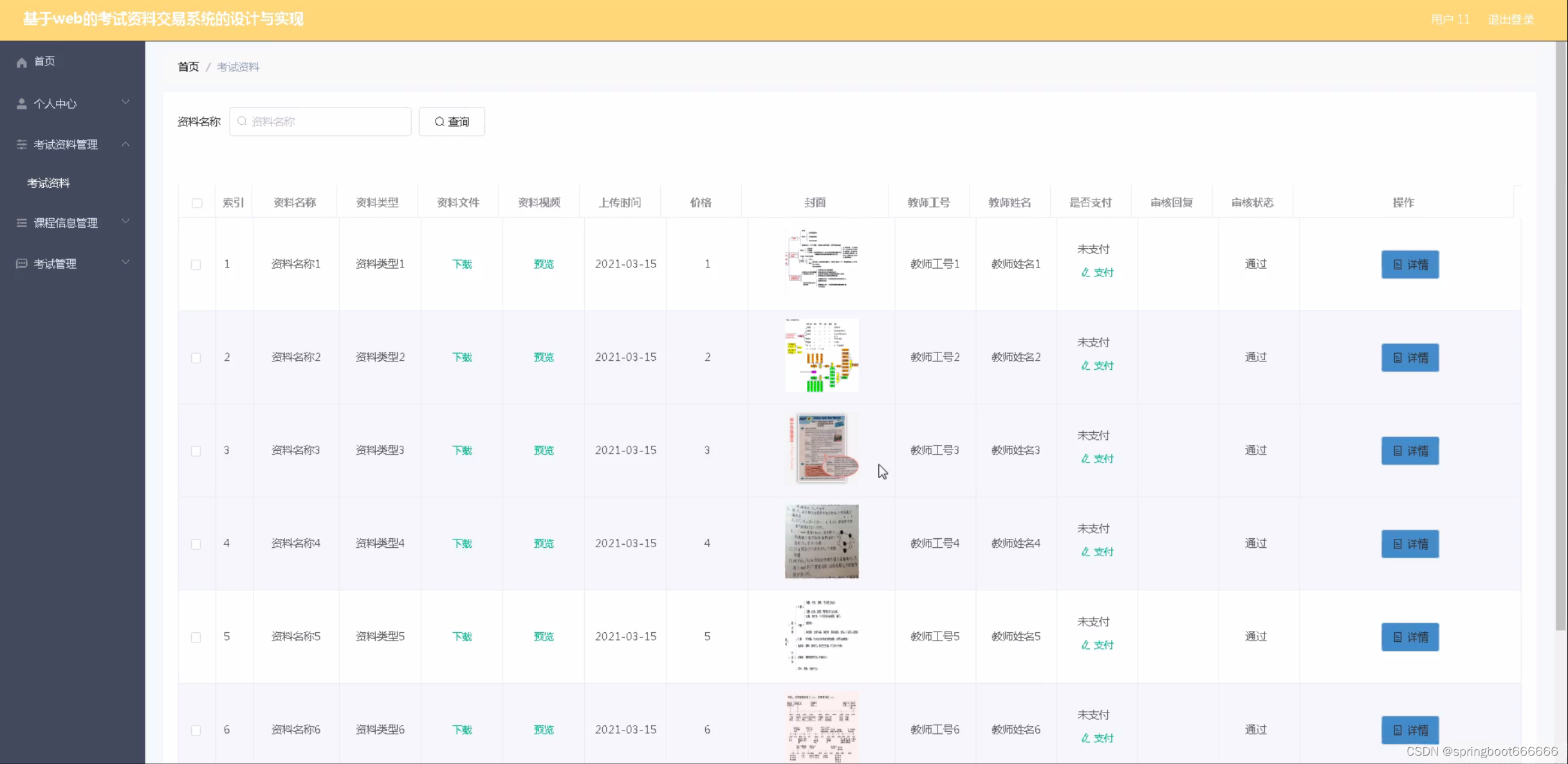Click 下载 link for 资料名称4
Screen dimensions: 1568x764
(x=462, y=543)
